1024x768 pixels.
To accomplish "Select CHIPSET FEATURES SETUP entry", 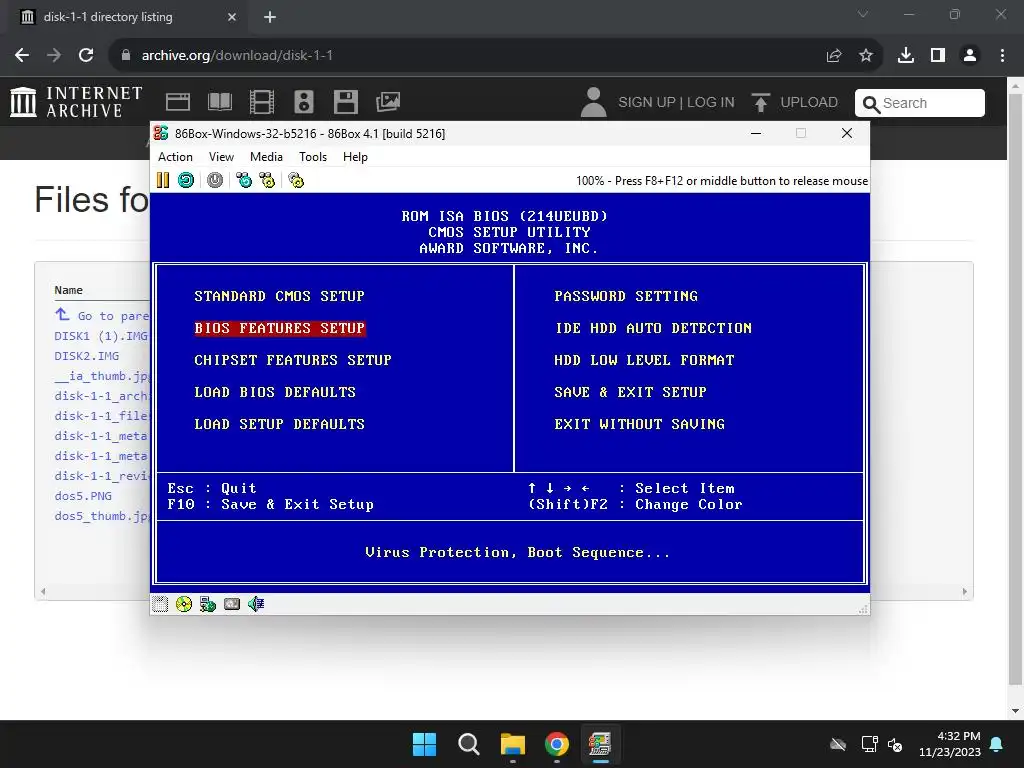I will [293, 360].
